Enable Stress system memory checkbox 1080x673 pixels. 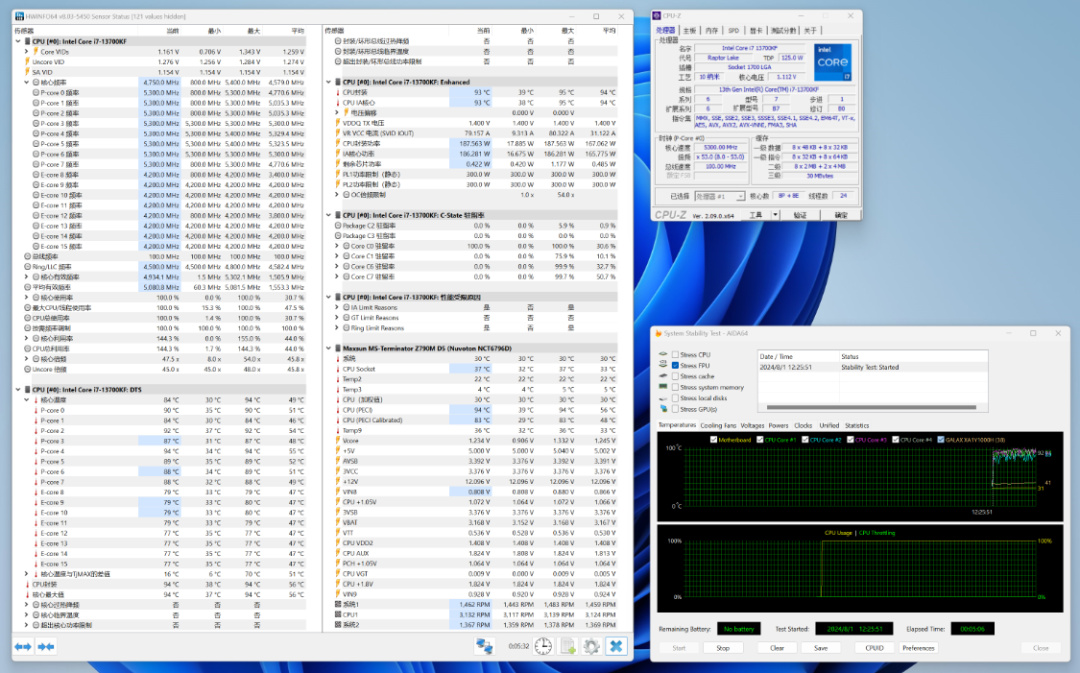[x=675, y=387]
